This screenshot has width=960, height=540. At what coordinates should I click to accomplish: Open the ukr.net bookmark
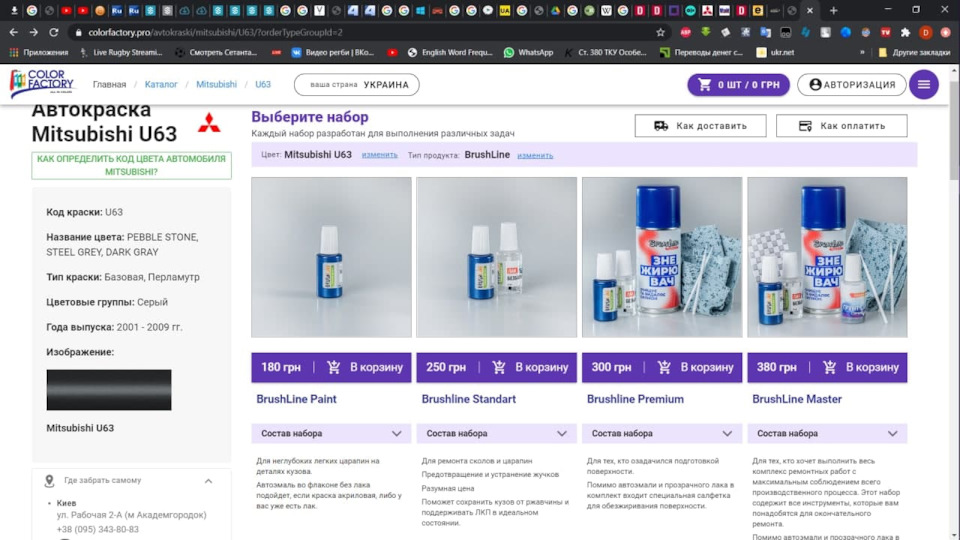pyautogui.click(x=775, y=53)
